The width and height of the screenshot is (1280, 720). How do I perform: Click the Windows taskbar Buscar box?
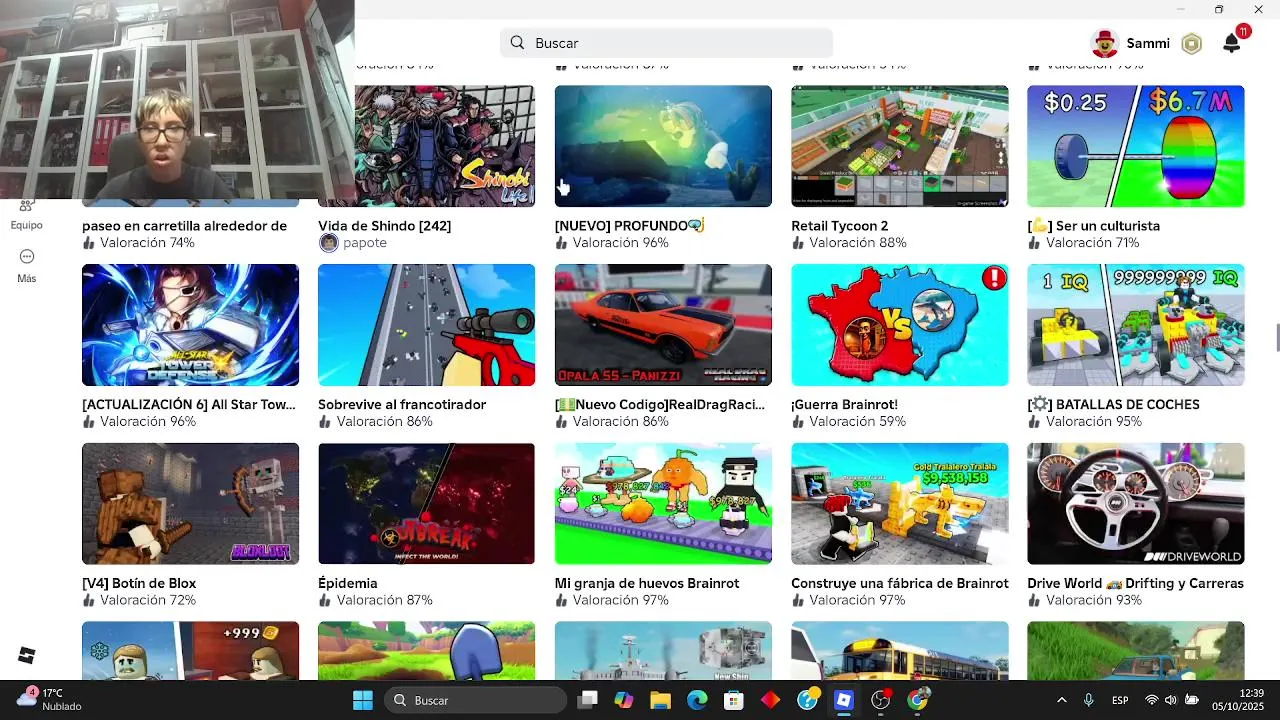[x=475, y=700]
